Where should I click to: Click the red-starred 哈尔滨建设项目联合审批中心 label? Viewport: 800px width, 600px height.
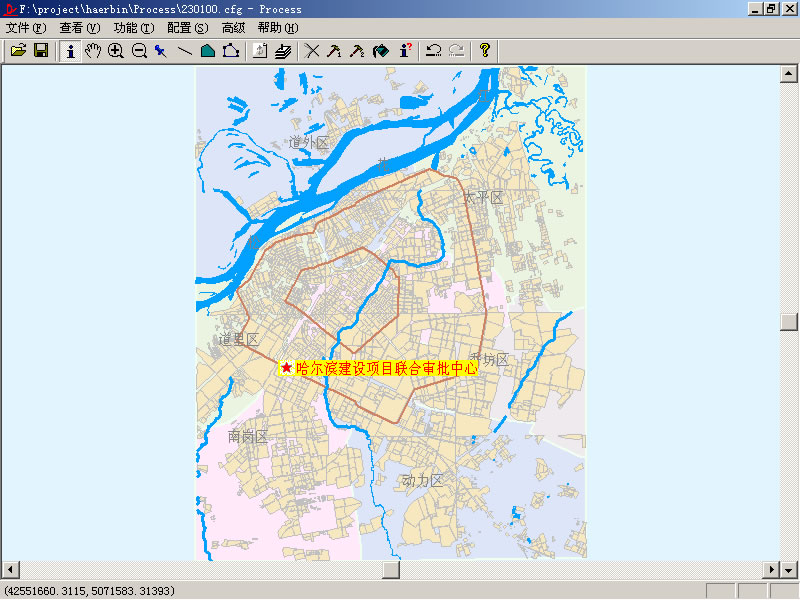378,368
